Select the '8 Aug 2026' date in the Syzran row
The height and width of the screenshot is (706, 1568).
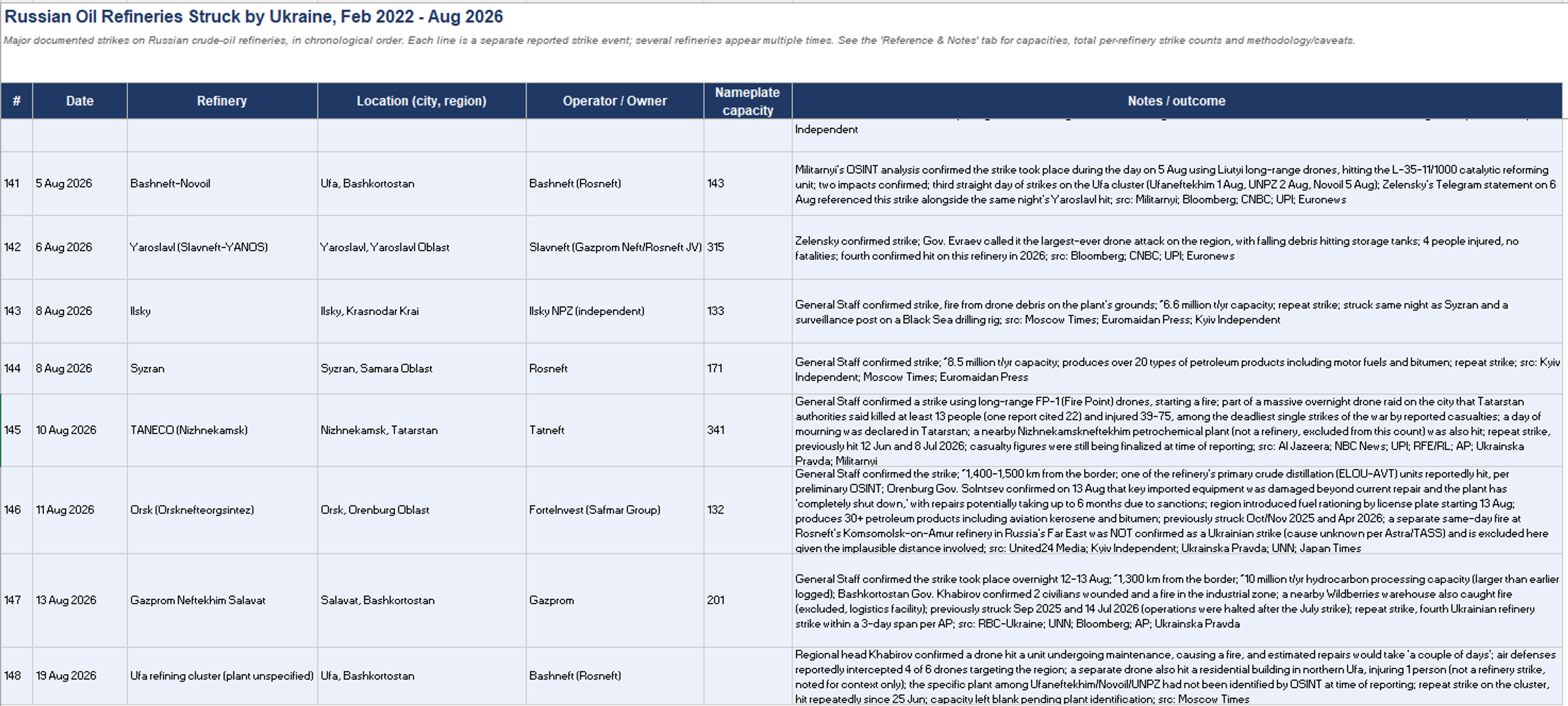click(80, 369)
